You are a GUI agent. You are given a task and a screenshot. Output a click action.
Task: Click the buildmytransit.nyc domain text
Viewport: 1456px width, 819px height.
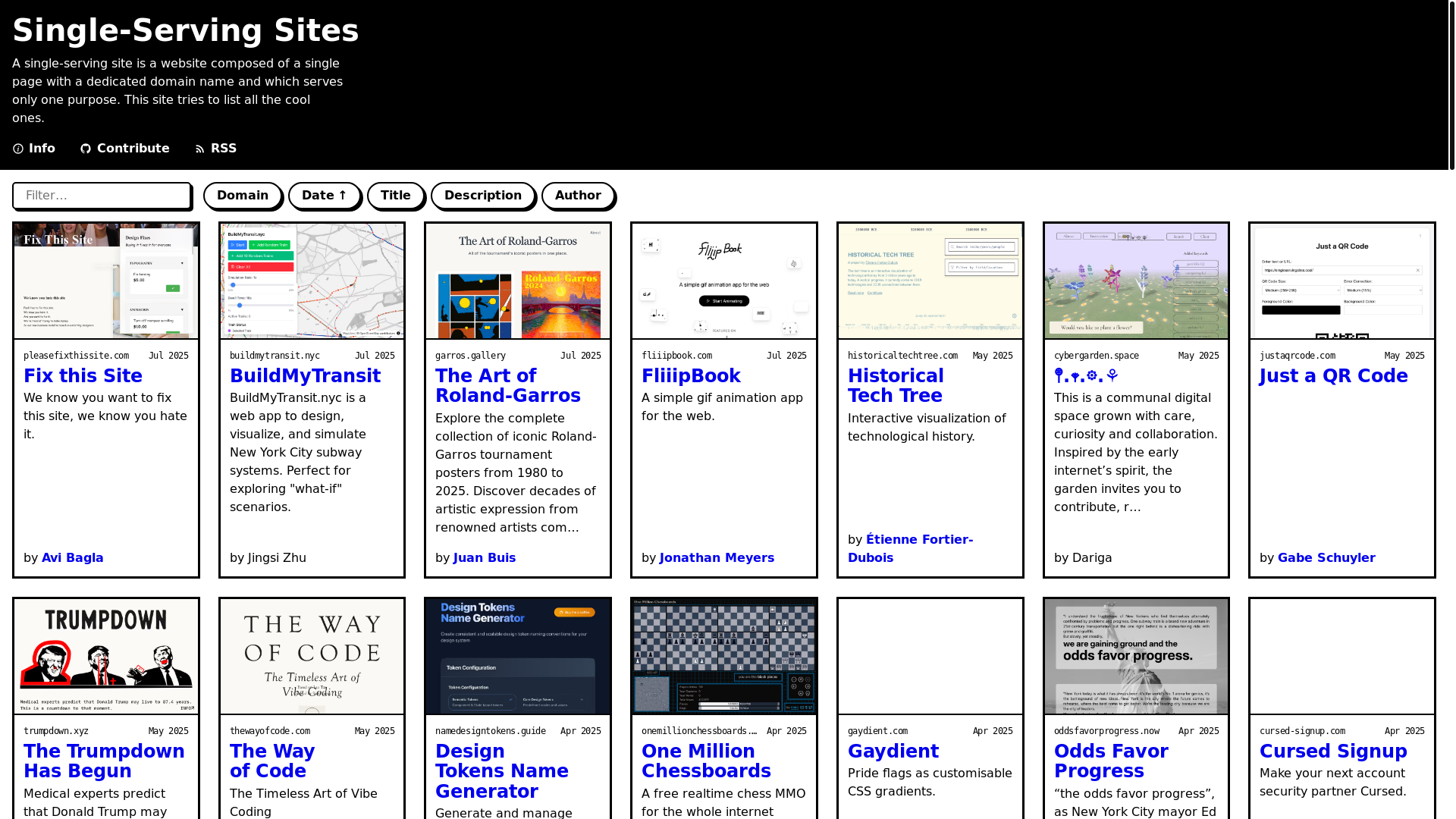(275, 356)
